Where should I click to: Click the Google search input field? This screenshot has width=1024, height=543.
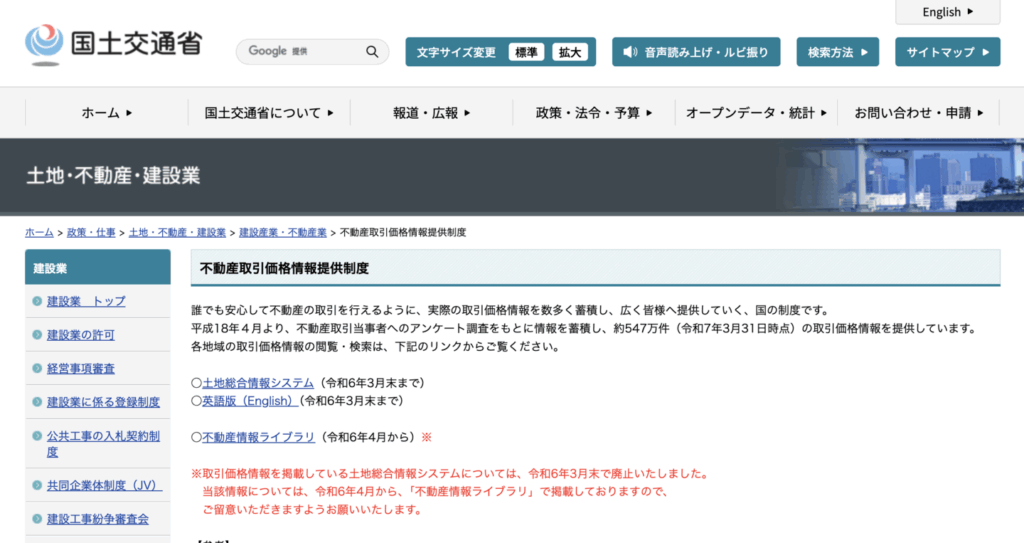pos(300,51)
